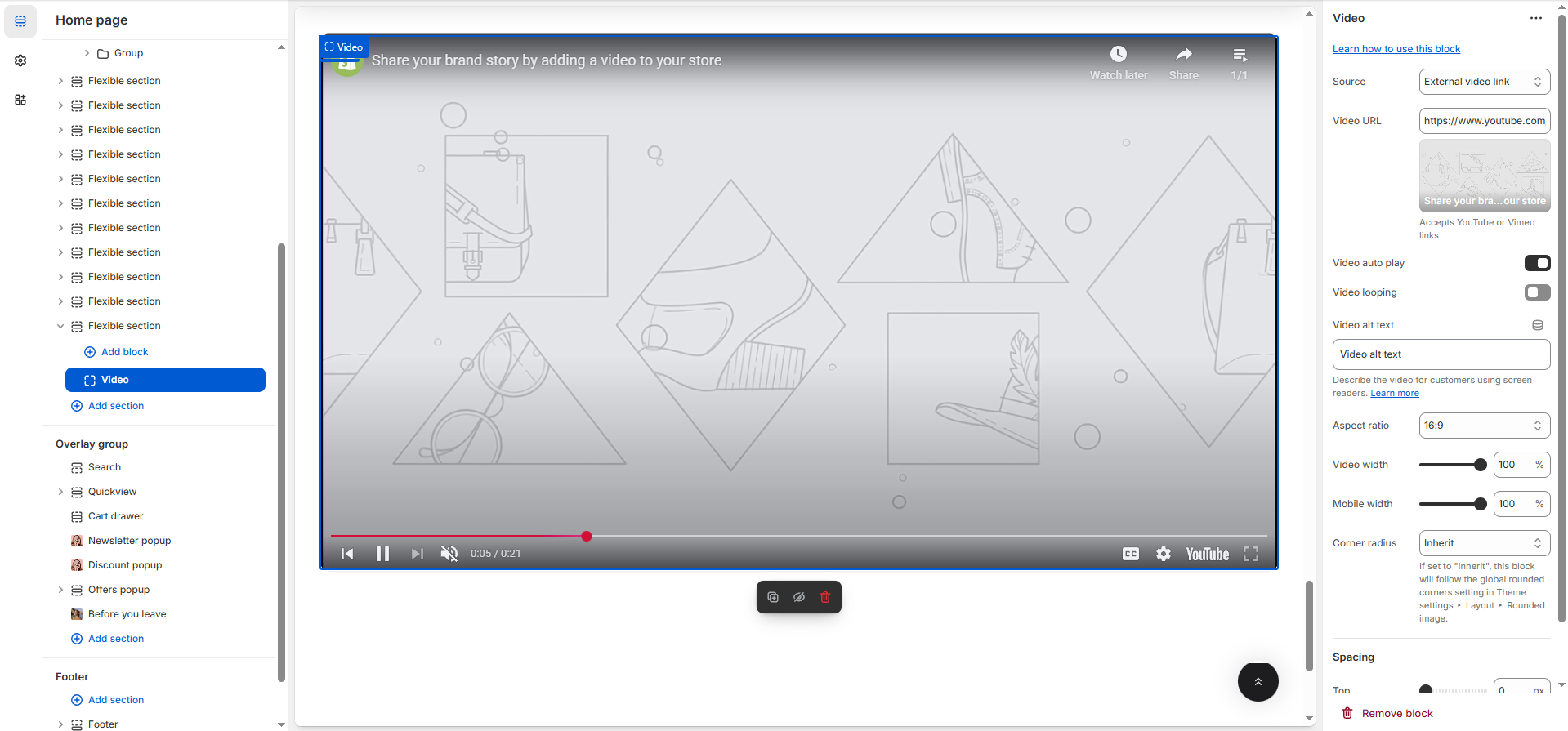1568x731 pixels.
Task: Disable the Video auto play toggle
Action: point(1537,263)
